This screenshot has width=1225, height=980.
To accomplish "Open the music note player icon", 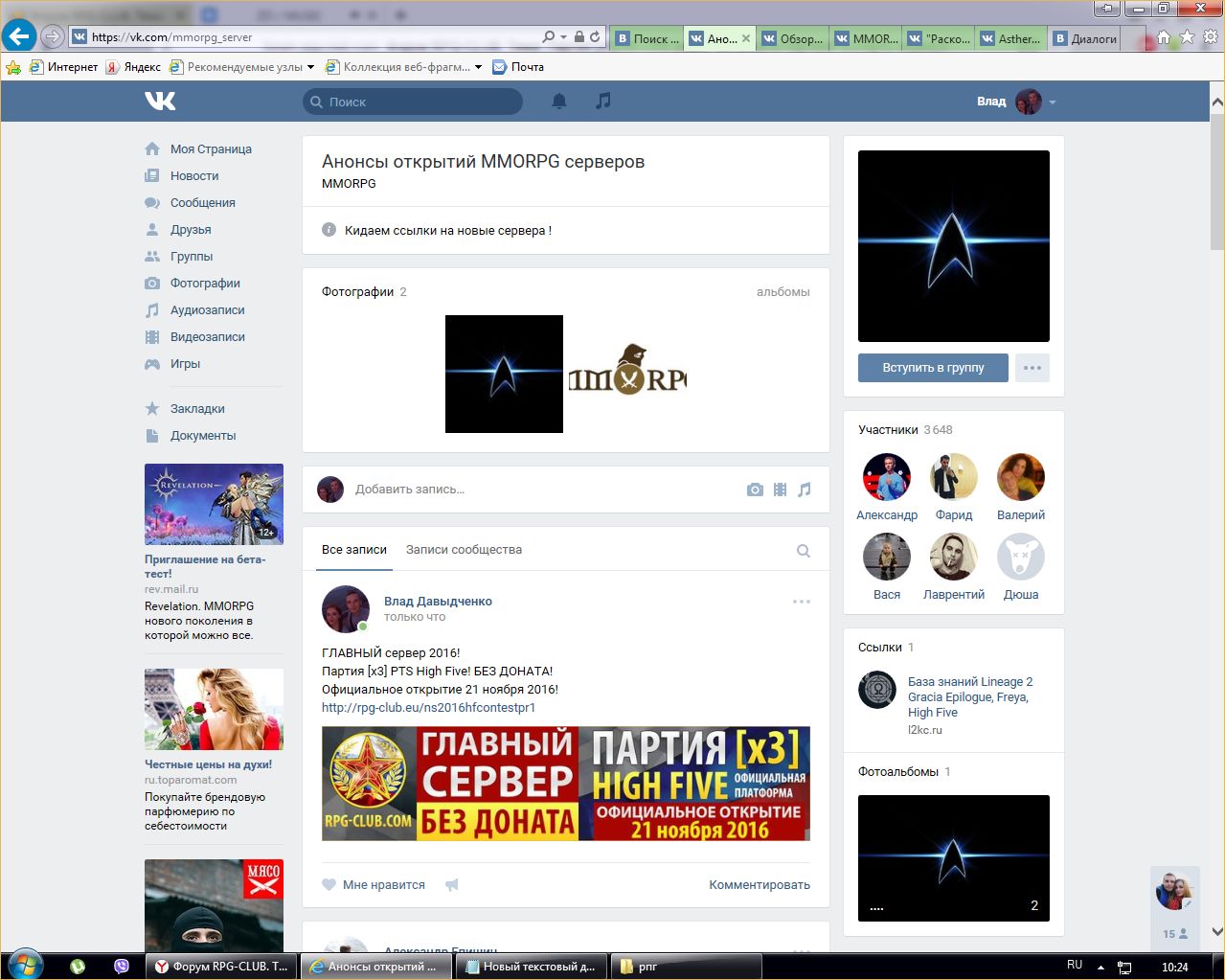I will click(x=602, y=102).
